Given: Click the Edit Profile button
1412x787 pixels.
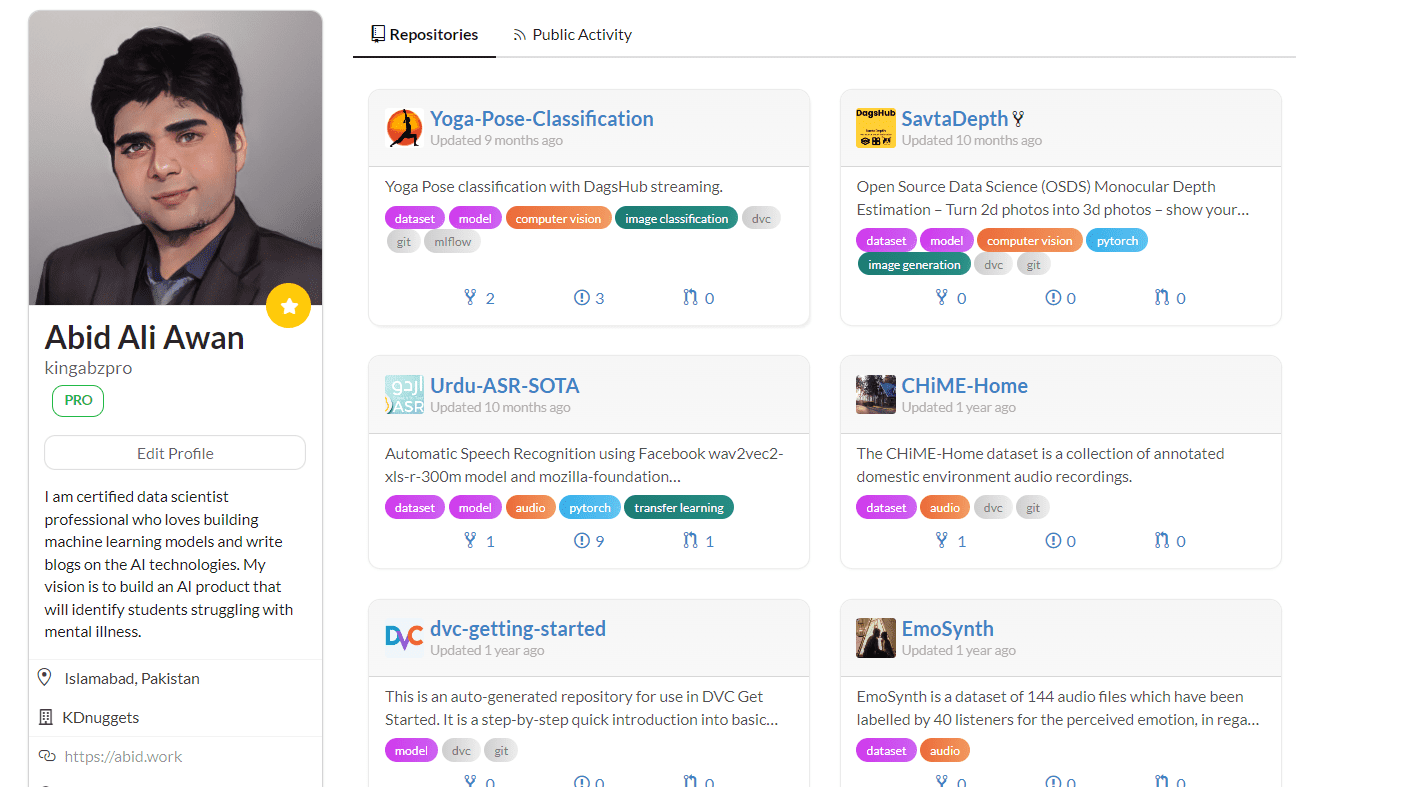Looking at the screenshot, I should pos(175,453).
